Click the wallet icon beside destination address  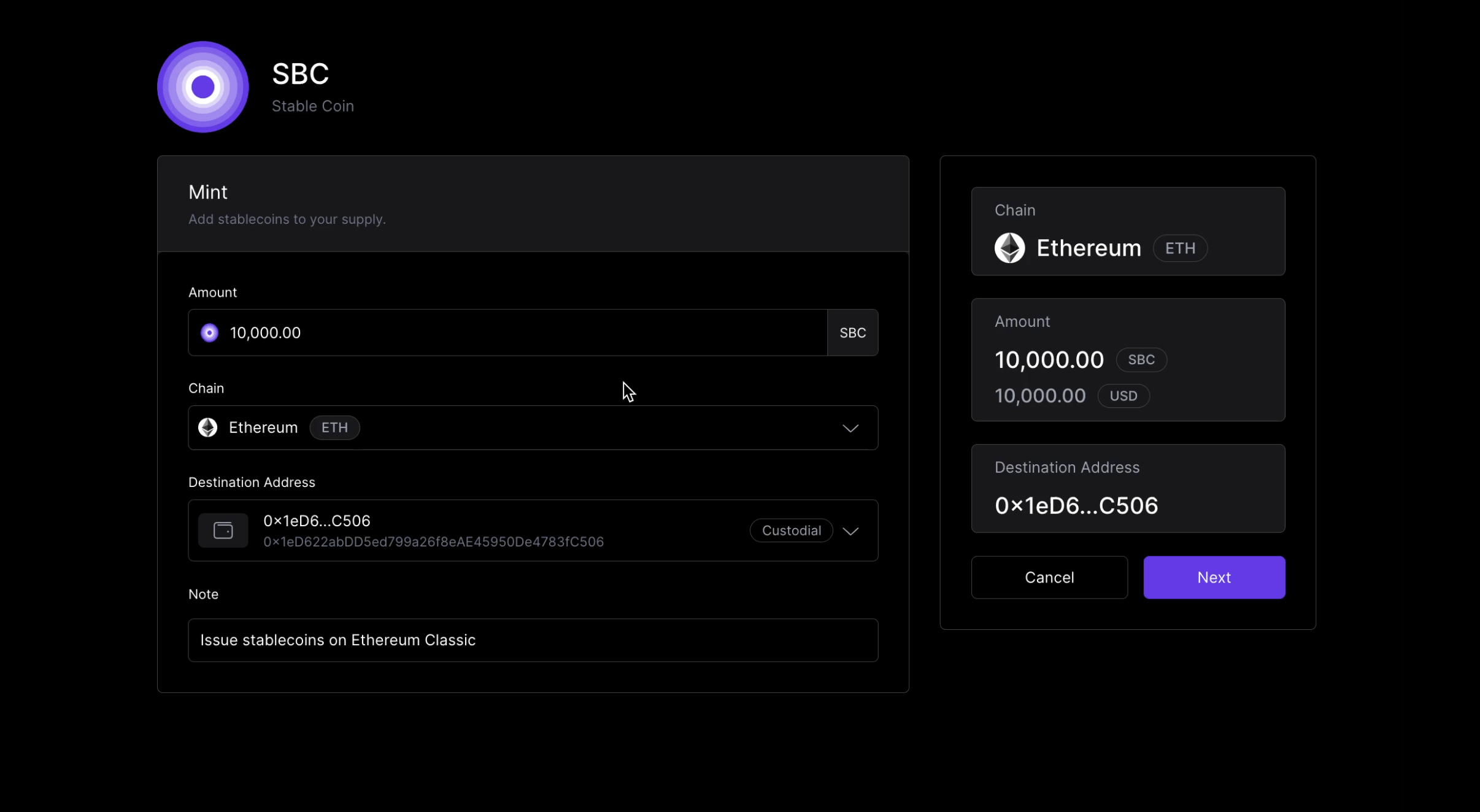tap(223, 530)
